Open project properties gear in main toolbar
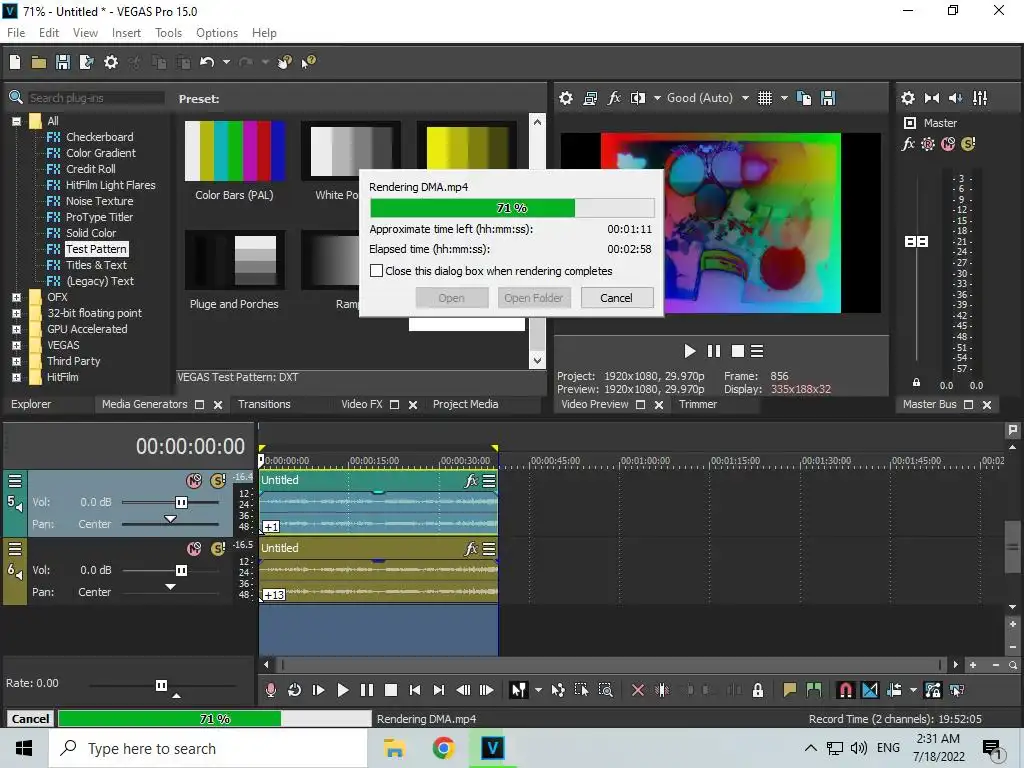Viewport: 1024px width, 768px height. pos(111,62)
